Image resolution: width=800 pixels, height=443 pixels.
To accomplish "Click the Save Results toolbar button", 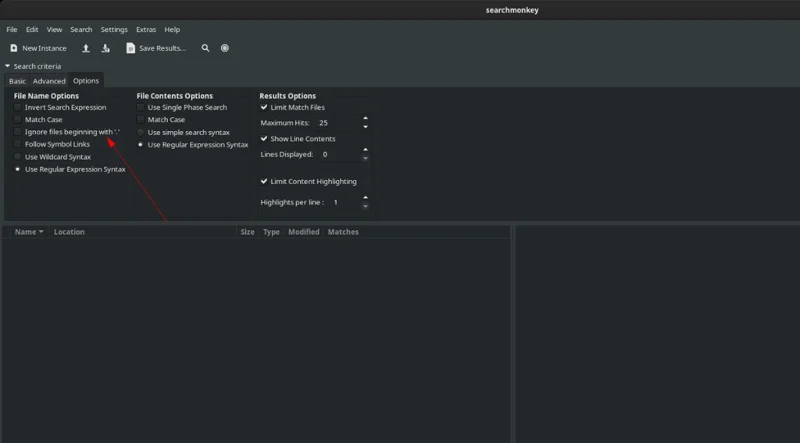I will tap(156, 48).
